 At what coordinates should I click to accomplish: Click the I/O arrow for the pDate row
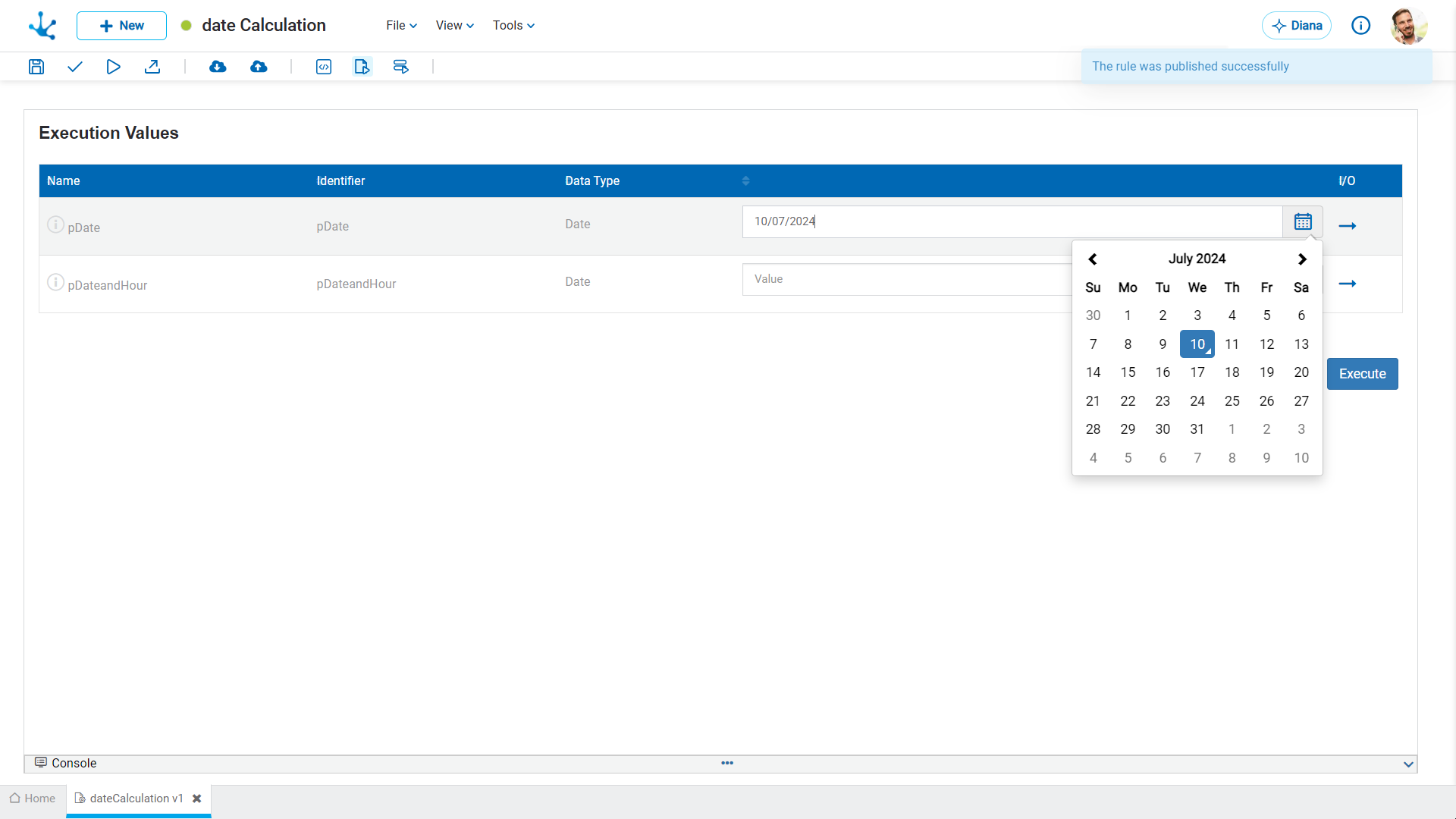[x=1348, y=226]
